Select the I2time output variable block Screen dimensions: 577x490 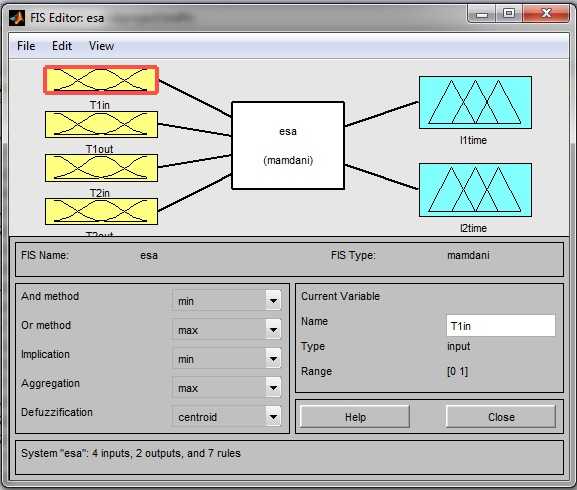(475, 190)
